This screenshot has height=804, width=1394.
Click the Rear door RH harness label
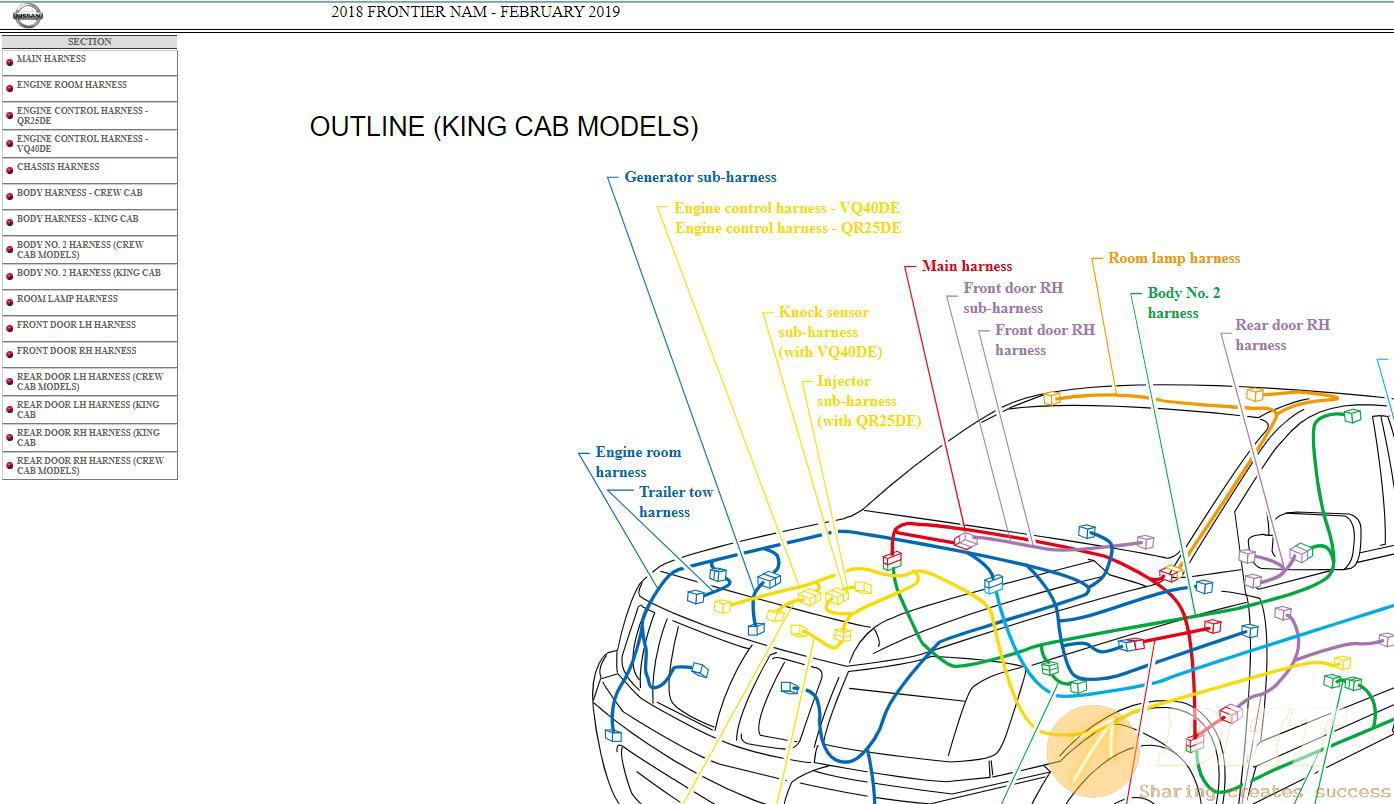click(x=1283, y=335)
